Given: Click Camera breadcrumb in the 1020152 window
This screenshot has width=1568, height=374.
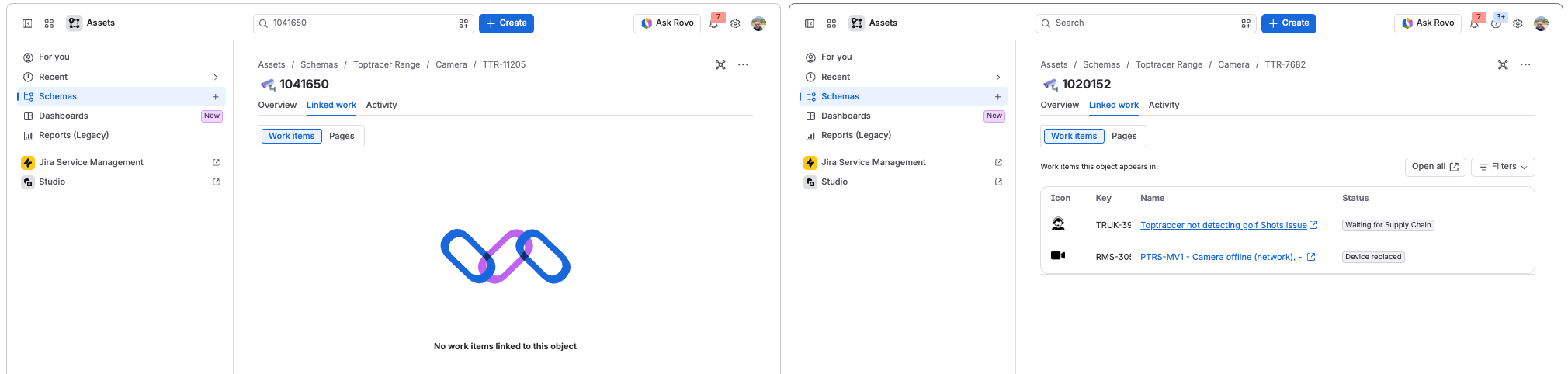Looking at the screenshot, I should pyautogui.click(x=1233, y=64).
